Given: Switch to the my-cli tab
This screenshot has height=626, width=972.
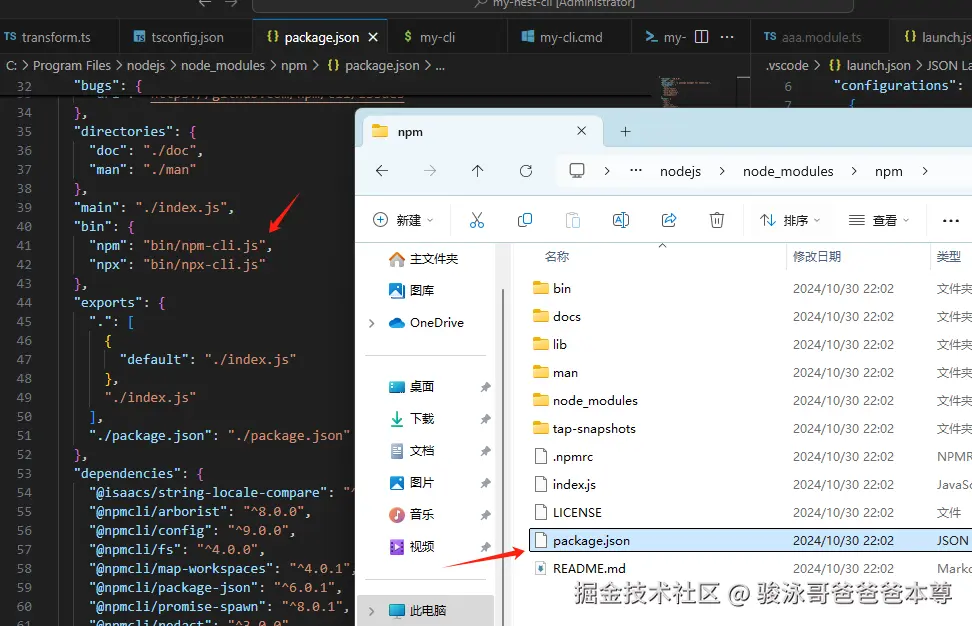Looking at the screenshot, I should [x=447, y=37].
